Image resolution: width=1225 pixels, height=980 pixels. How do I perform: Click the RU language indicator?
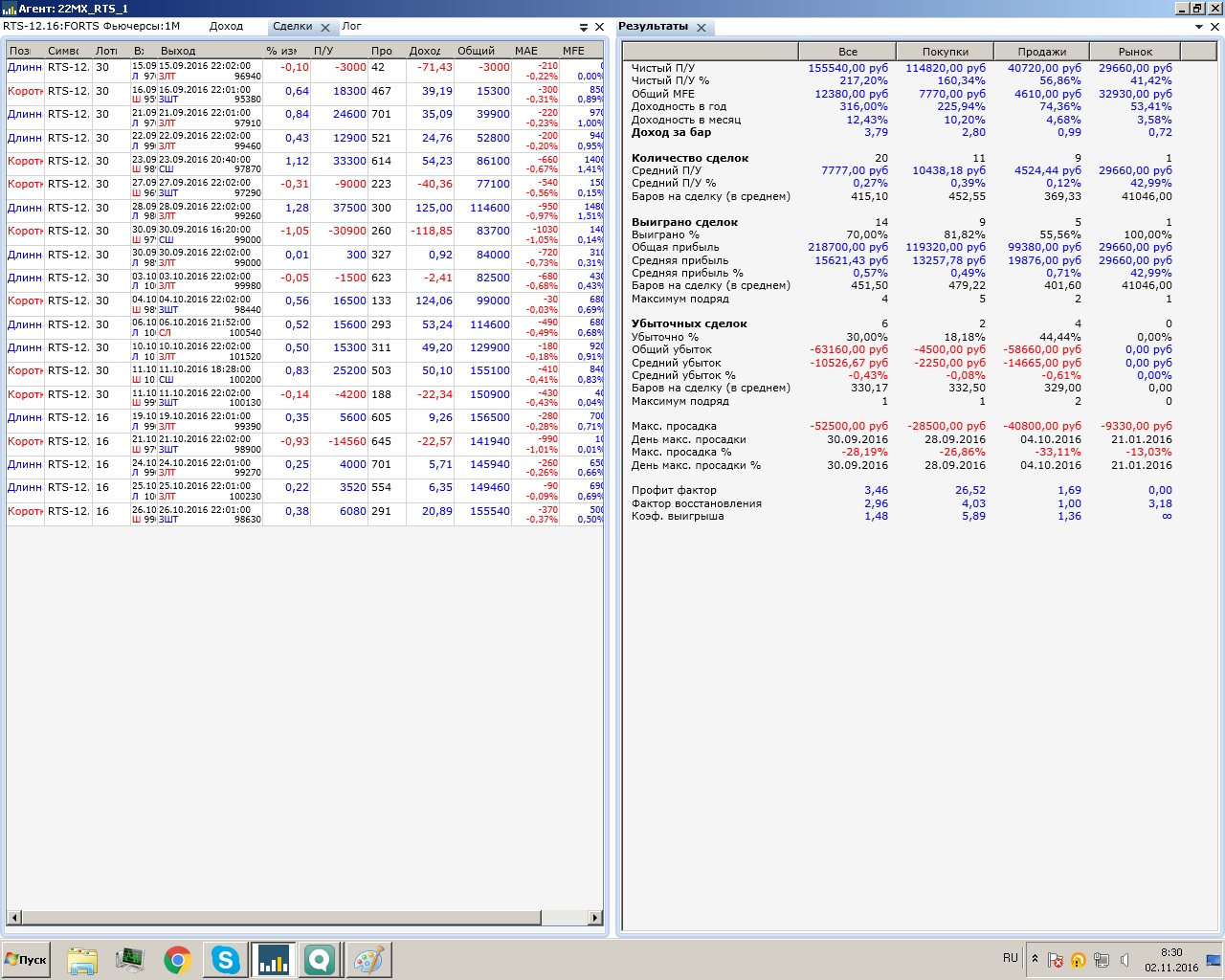[x=1011, y=958]
